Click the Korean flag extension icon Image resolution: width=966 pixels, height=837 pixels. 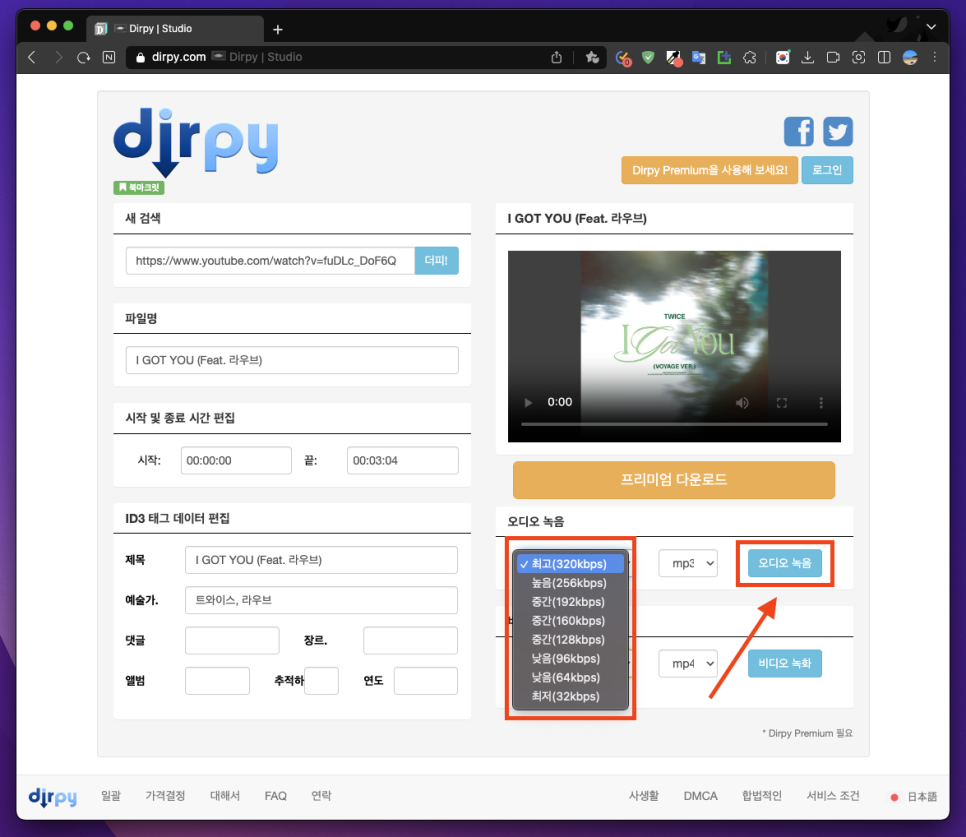point(782,58)
